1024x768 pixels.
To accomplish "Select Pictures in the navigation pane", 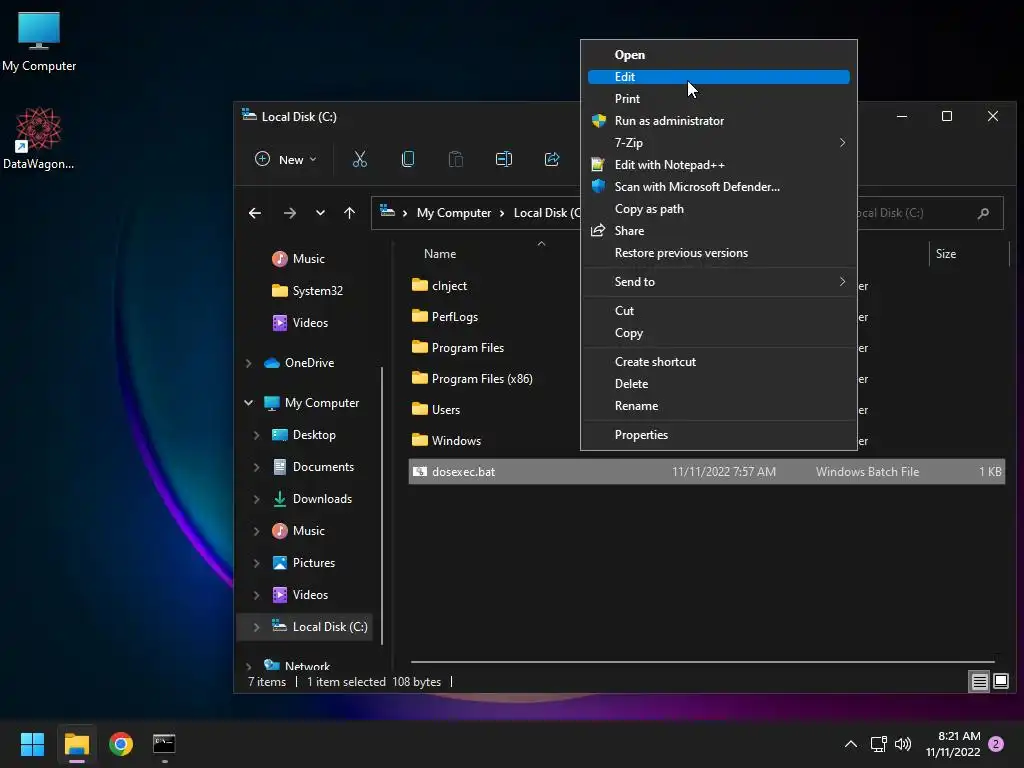I will (x=304, y=563).
